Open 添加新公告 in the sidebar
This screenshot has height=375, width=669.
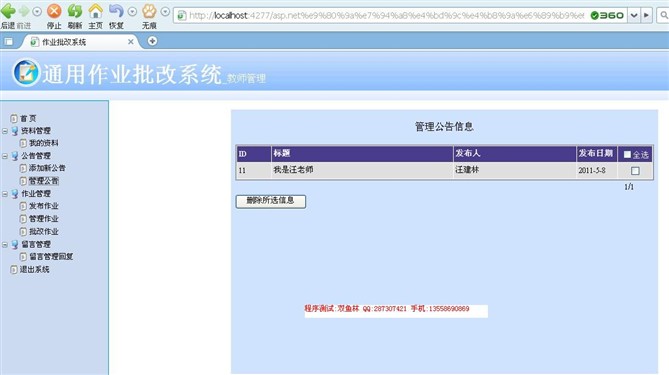[47, 168]
